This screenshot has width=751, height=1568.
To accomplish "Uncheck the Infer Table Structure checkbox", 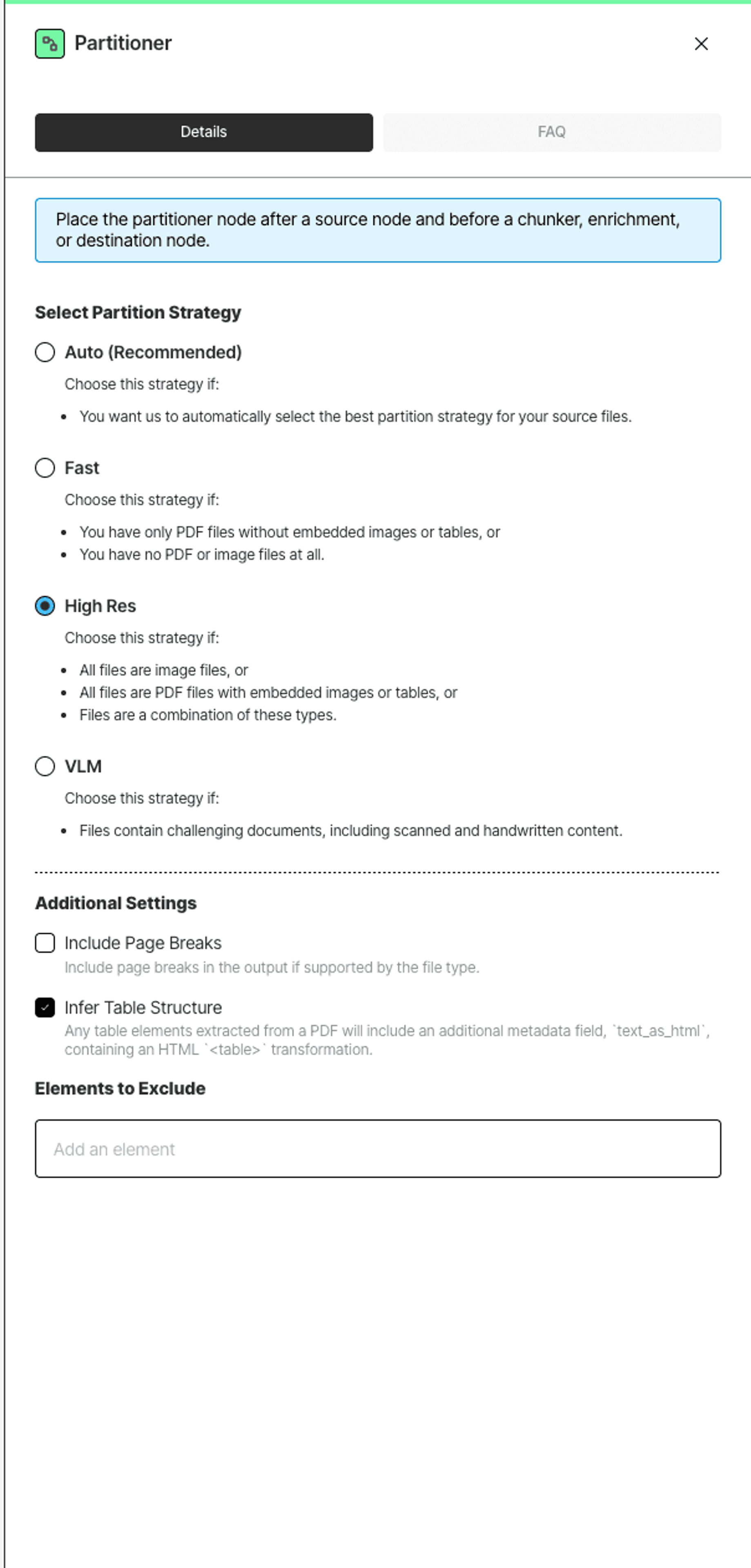I will click(x=45, y=1007).
